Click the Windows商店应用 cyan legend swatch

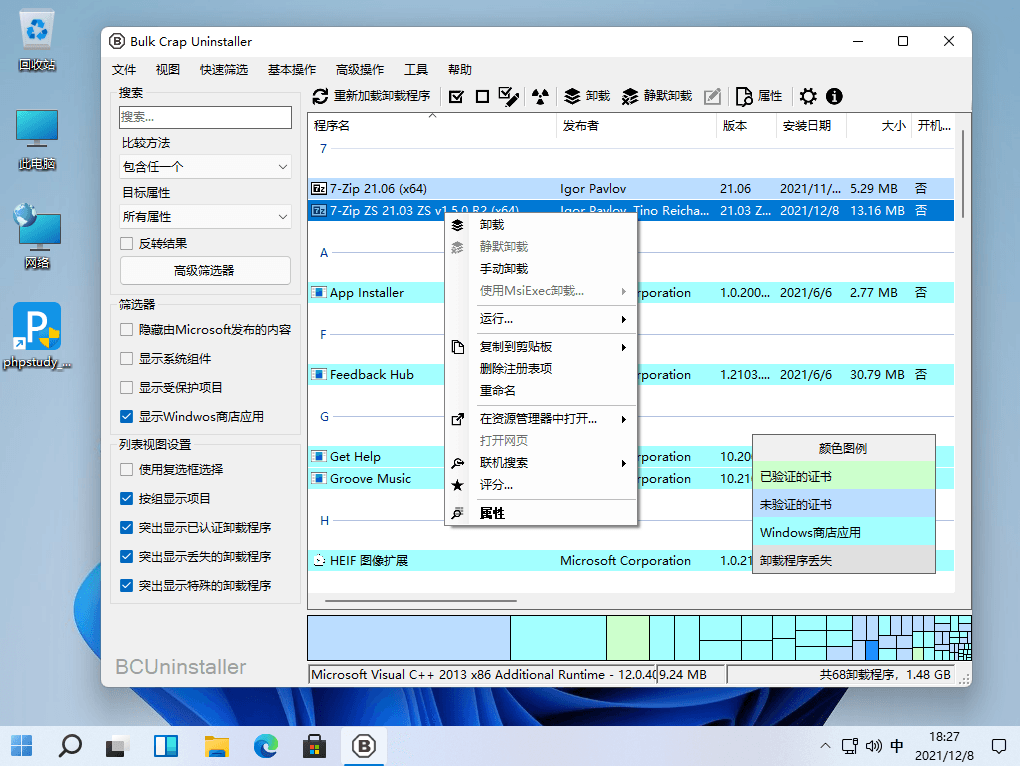(x=844, y=533)
